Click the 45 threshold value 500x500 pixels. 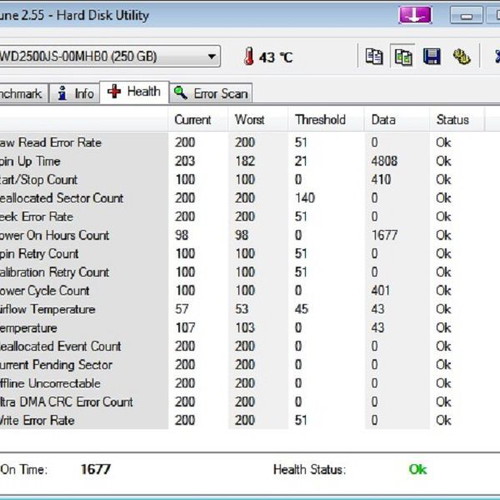click(301, 309)
